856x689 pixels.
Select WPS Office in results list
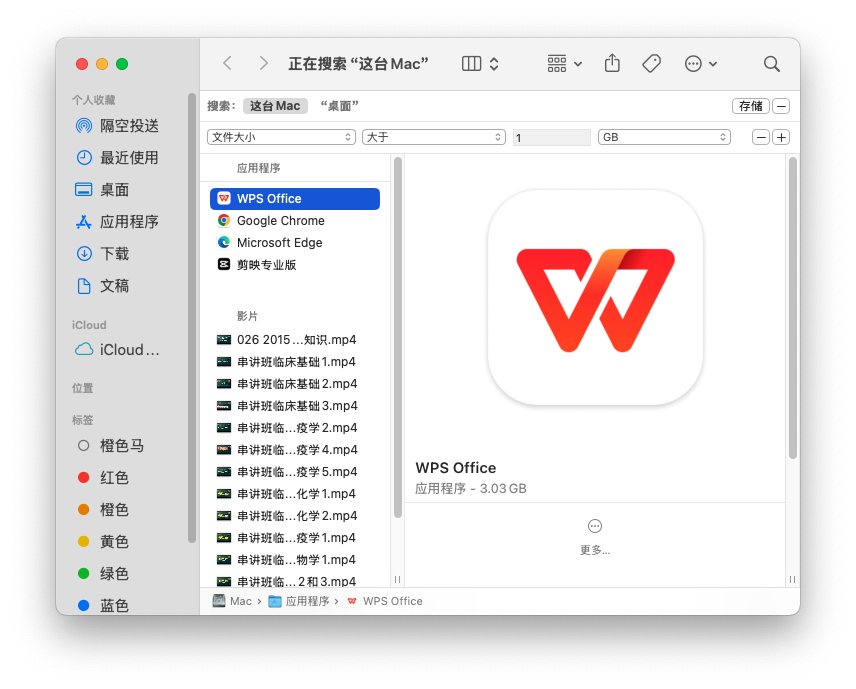pyautogui.click(x=295, y=199)
